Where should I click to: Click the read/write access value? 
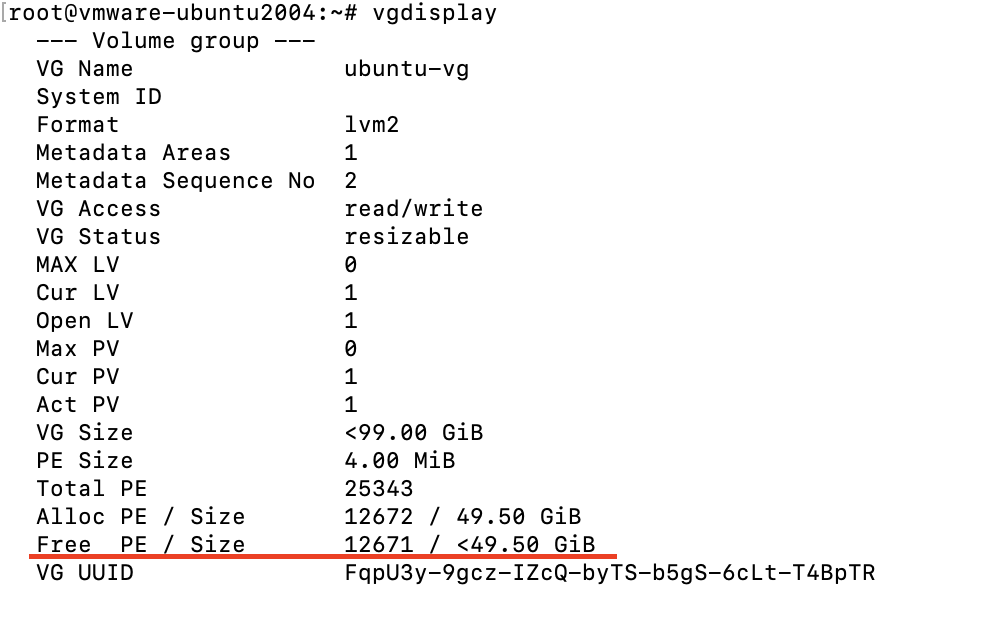click(413, 209)
